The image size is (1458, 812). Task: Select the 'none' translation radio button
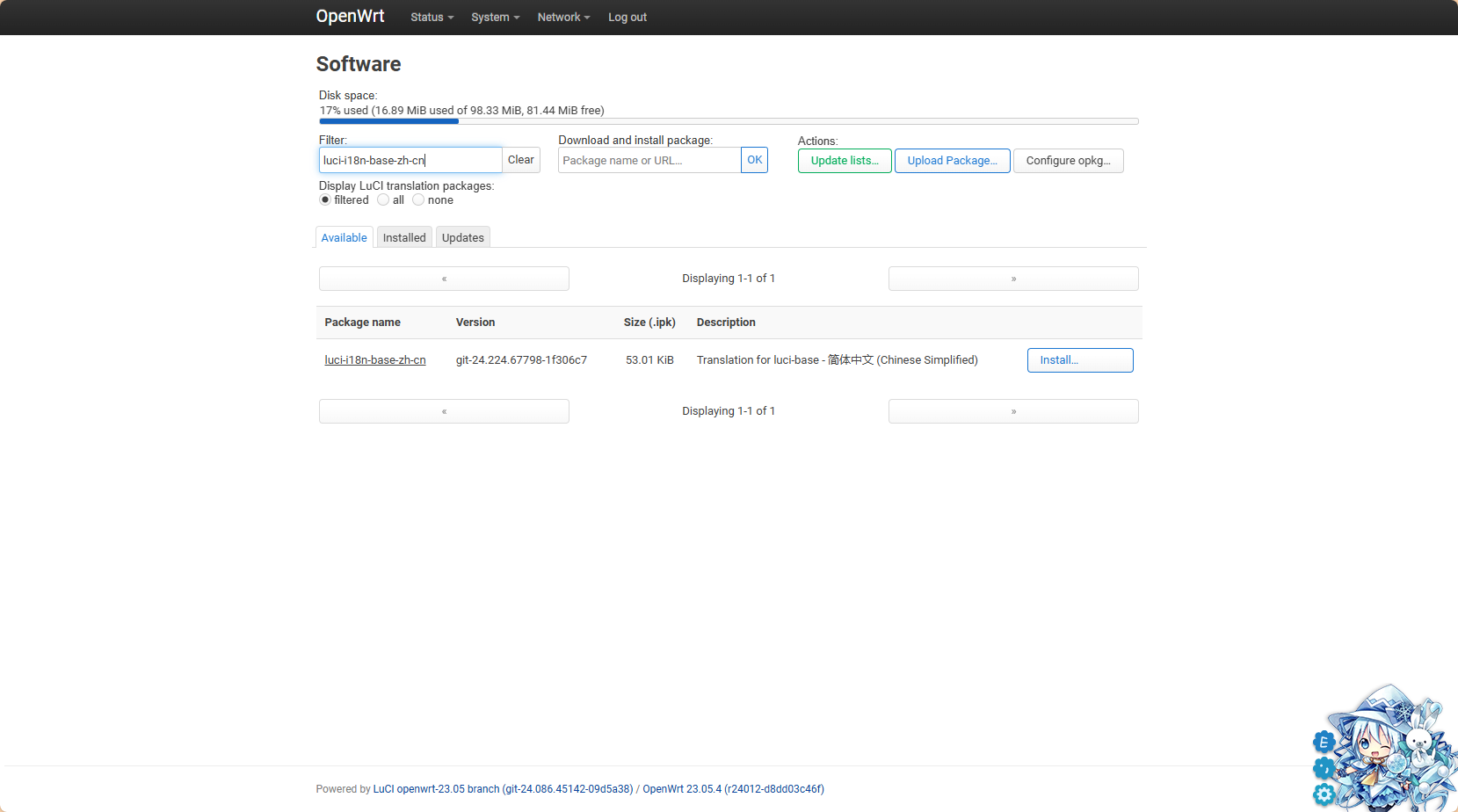[418, 200]
